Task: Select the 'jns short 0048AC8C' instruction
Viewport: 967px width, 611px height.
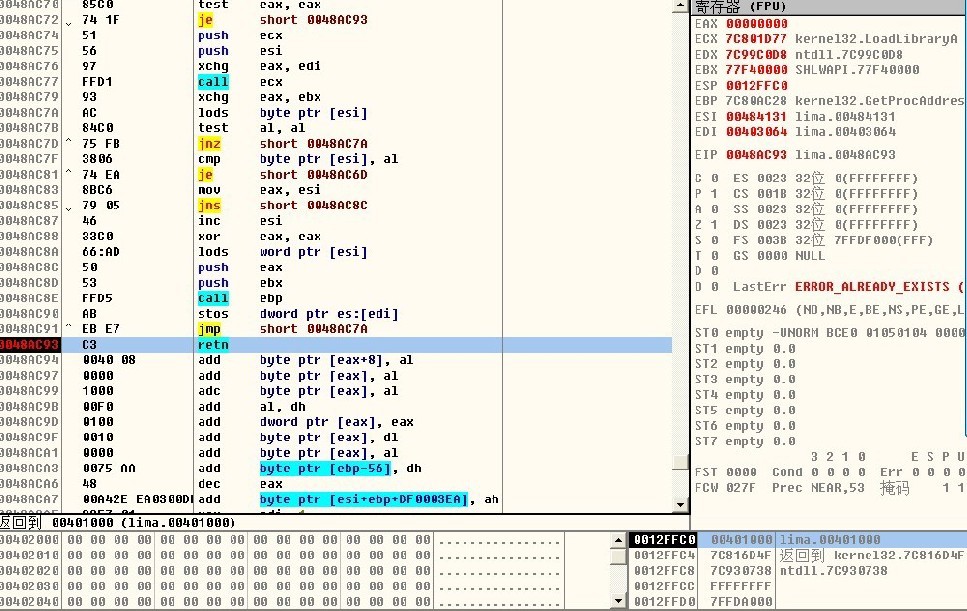Action: click(x=282, y=205)
